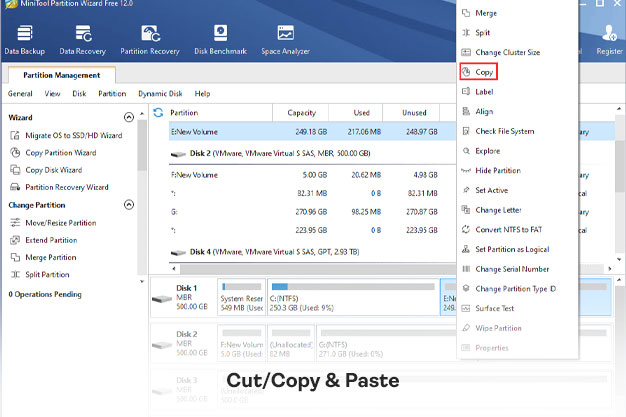
Task: Choose Check File System from the context menu
Action: tap(505, 131)
